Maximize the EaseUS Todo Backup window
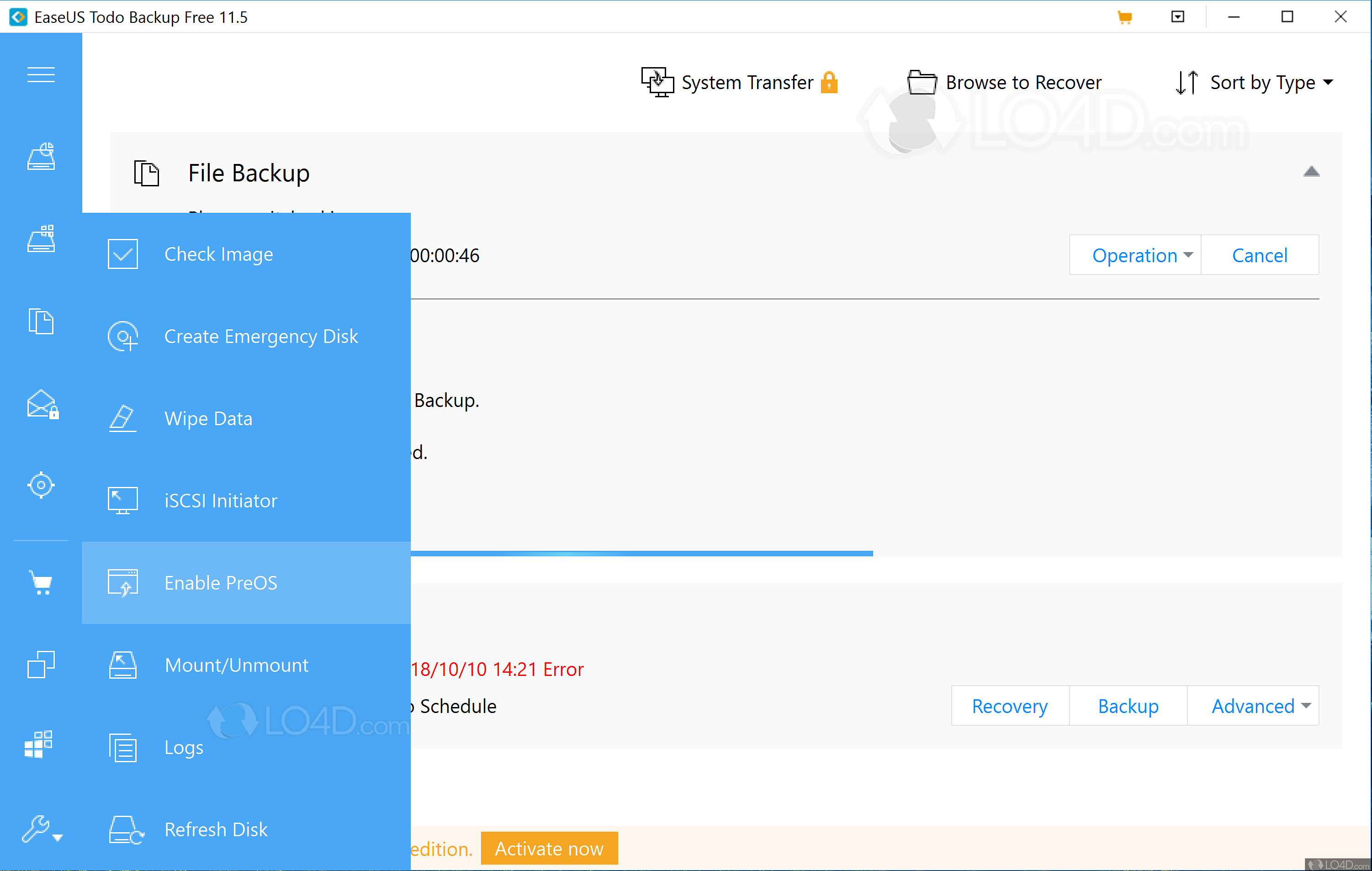 point(1287,16)
